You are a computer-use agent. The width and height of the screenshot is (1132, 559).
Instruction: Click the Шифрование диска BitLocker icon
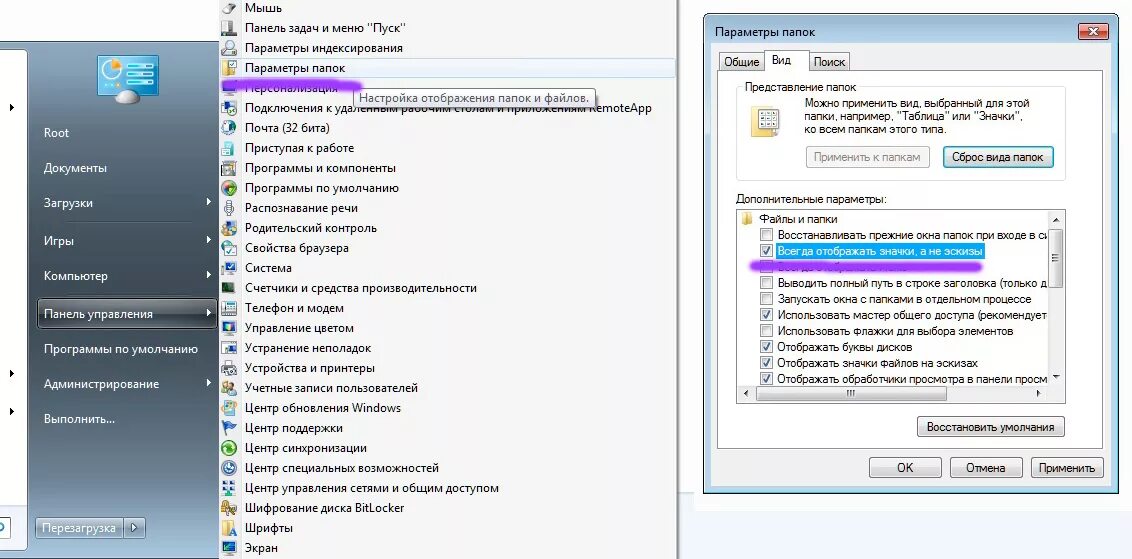click(229, 508)
